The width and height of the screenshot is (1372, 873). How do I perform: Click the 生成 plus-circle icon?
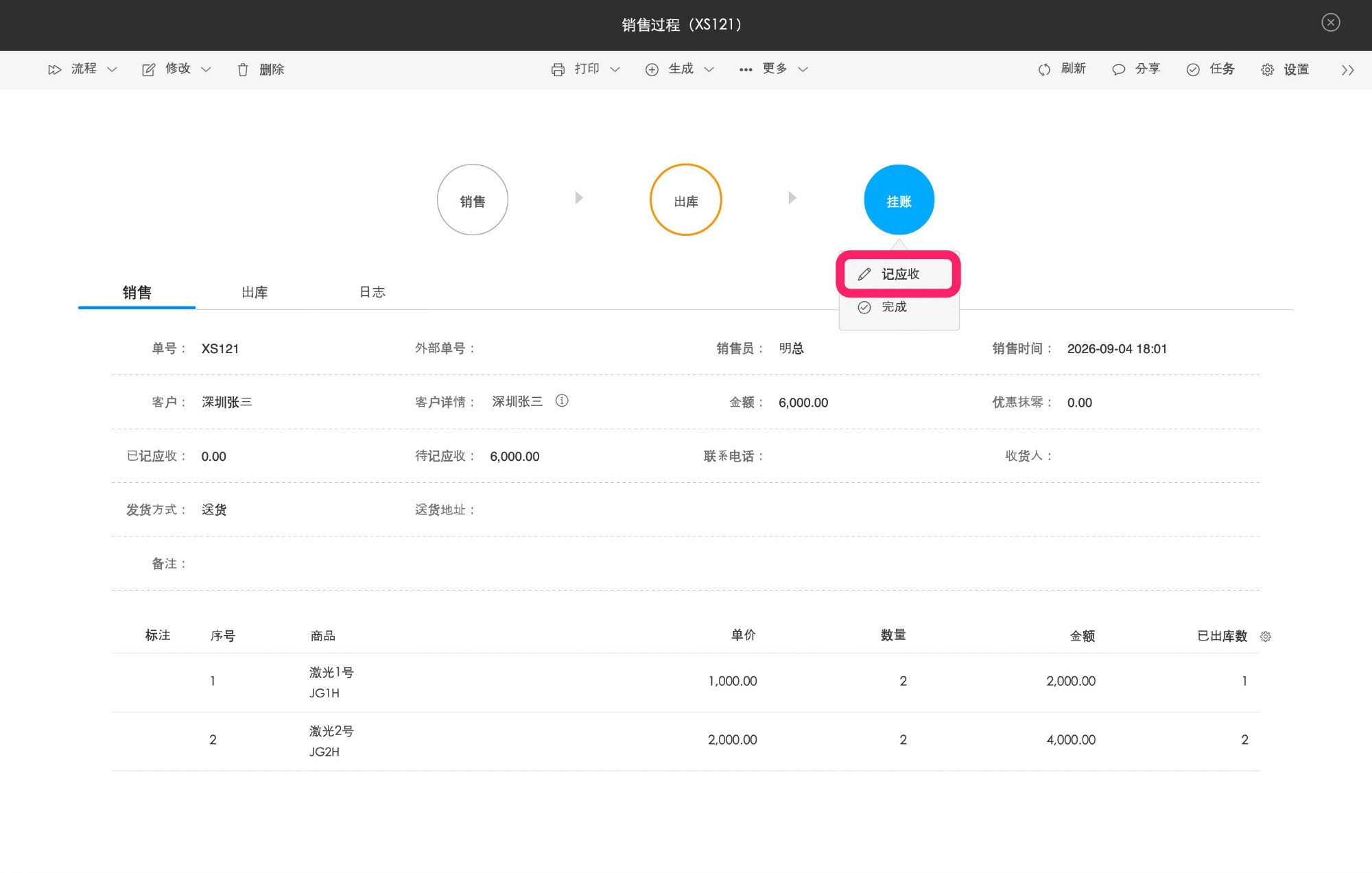click(x=652, y=69)
